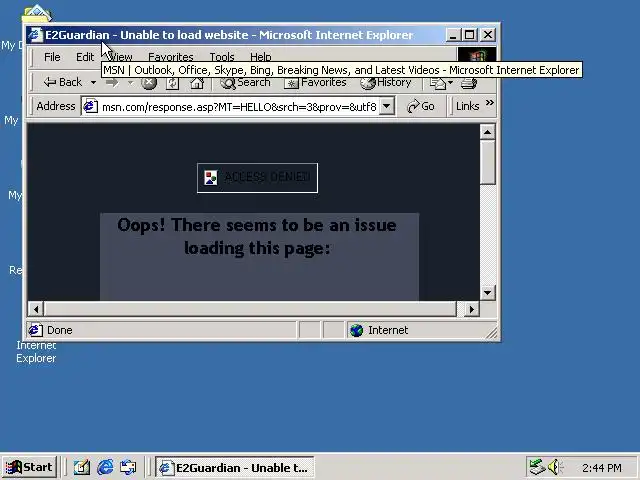Click the Stop loading icon
The width and height of the screenshot is (640, 480).
pos(149,83)
